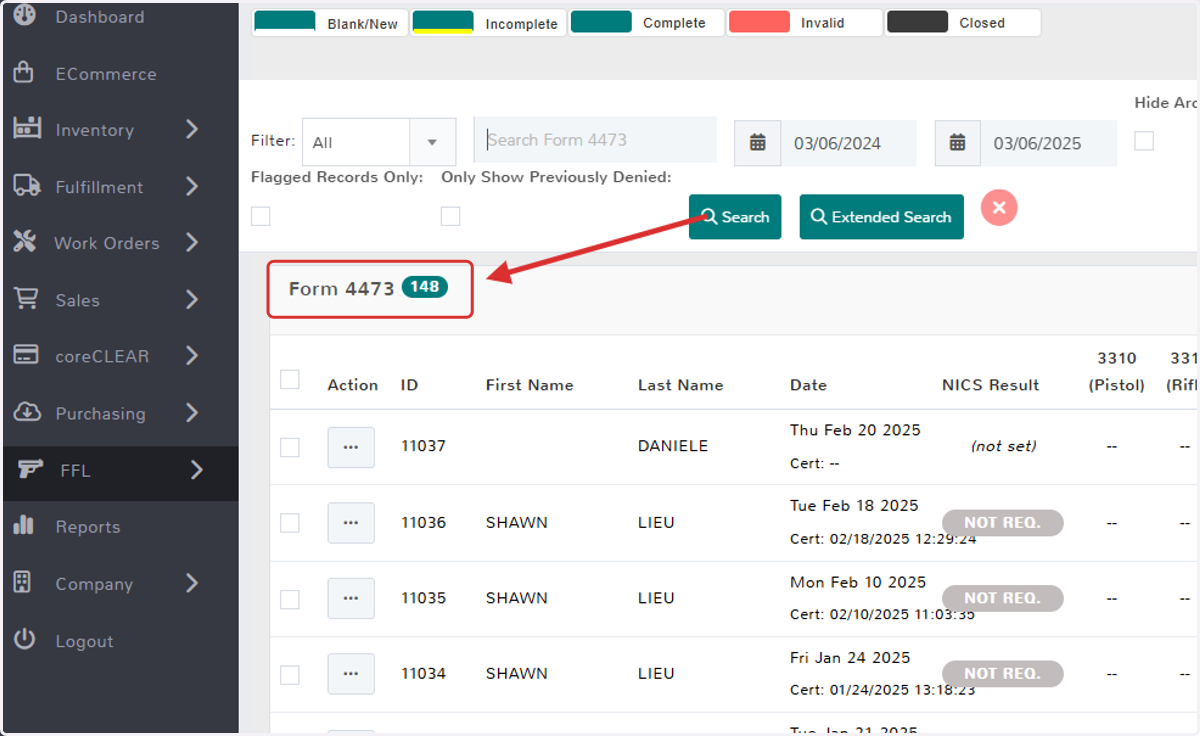Expand the Sales menu chevron
This screenshot has width=1200, height=736.
[x=192, y=299]
